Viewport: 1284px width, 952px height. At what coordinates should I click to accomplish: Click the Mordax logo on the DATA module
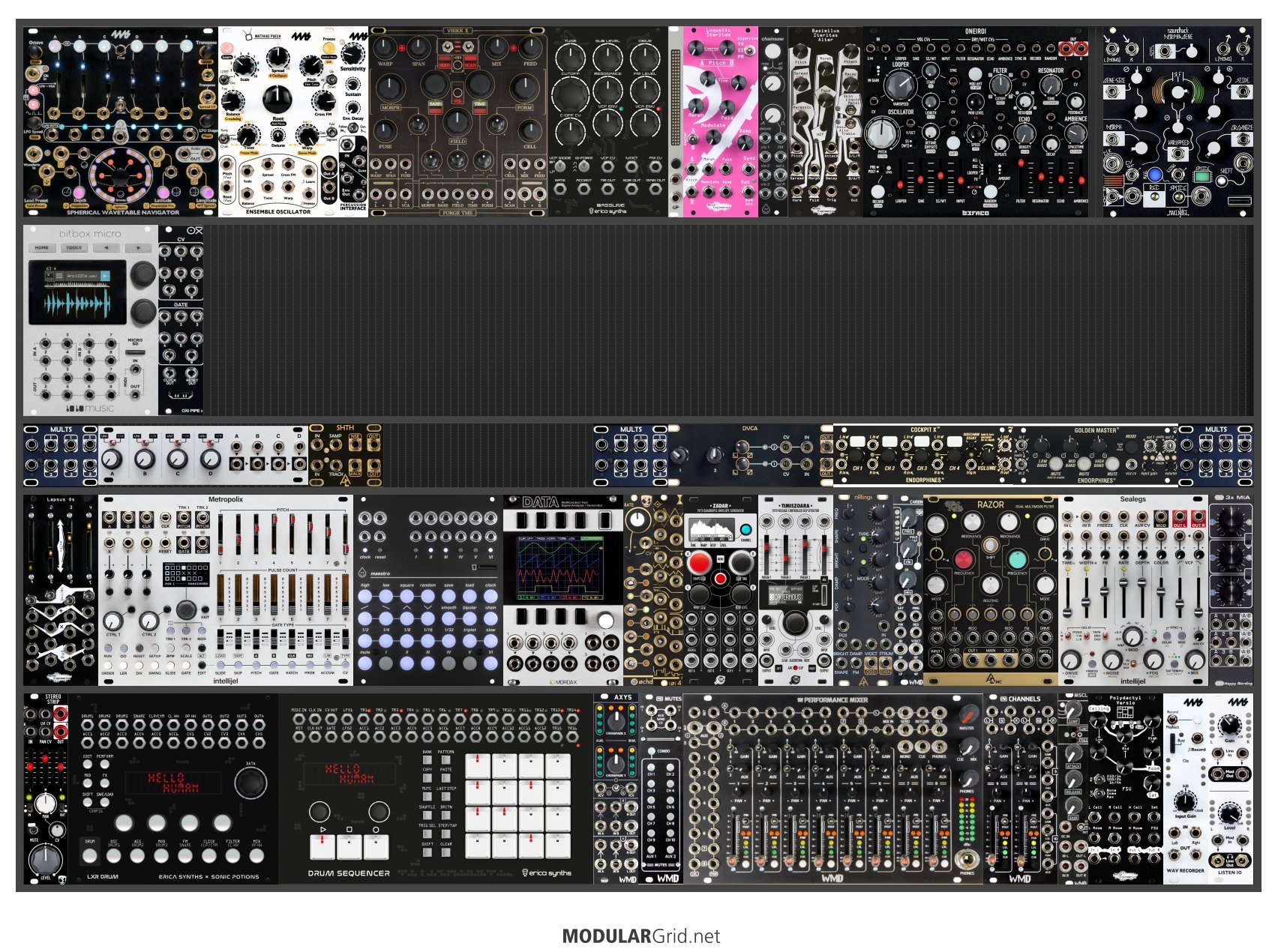tap(563, 682)
